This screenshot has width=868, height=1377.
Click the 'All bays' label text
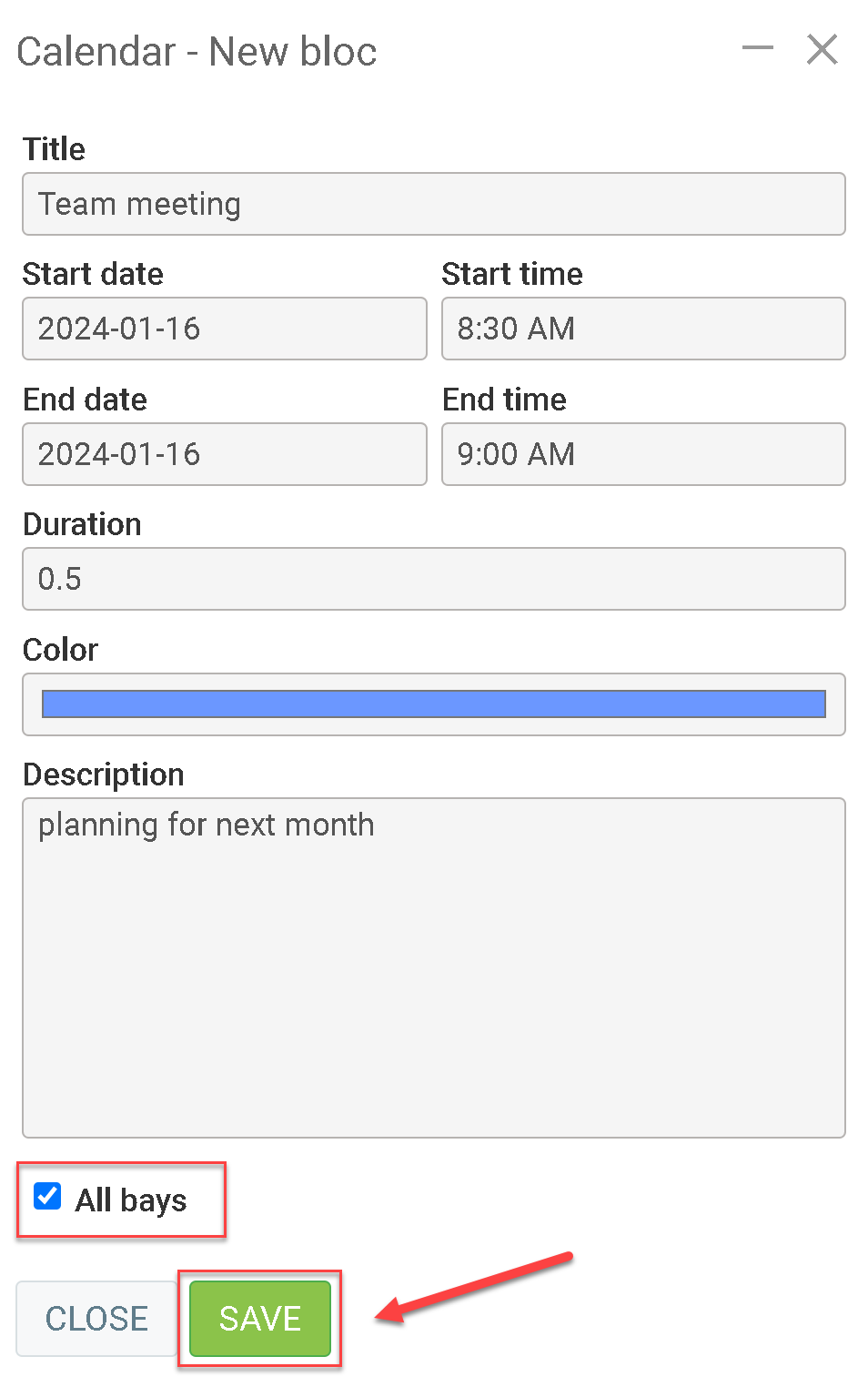[131, 1200]
